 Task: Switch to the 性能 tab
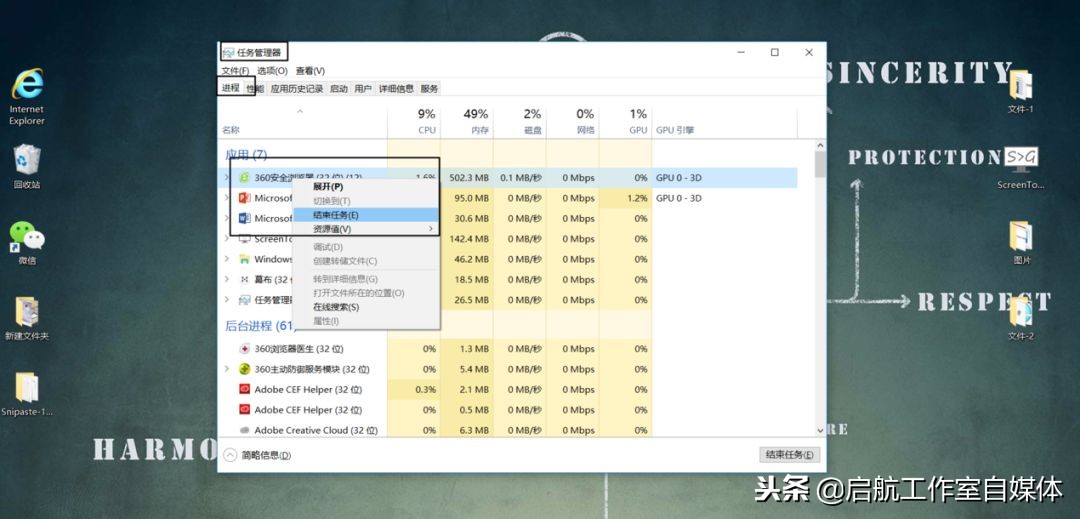coord(256,88)
